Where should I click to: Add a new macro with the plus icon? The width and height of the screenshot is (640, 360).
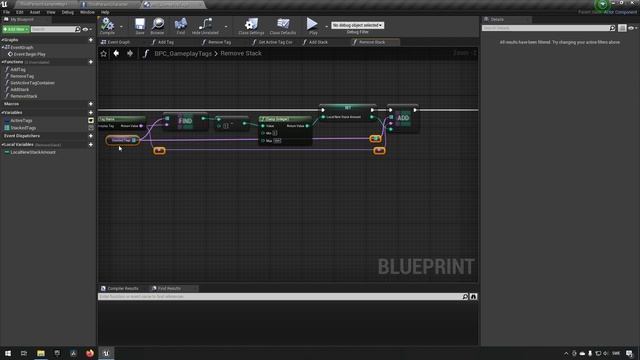[x=91, y=104]
